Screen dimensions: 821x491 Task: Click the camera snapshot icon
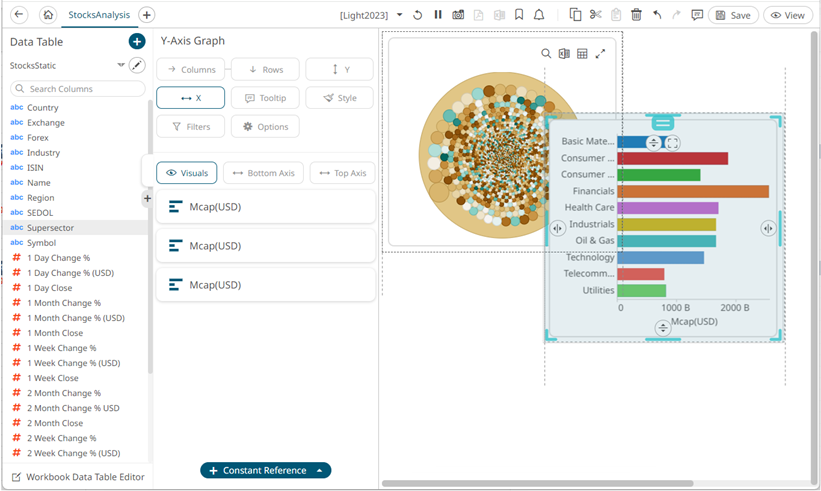pos(458,15)
